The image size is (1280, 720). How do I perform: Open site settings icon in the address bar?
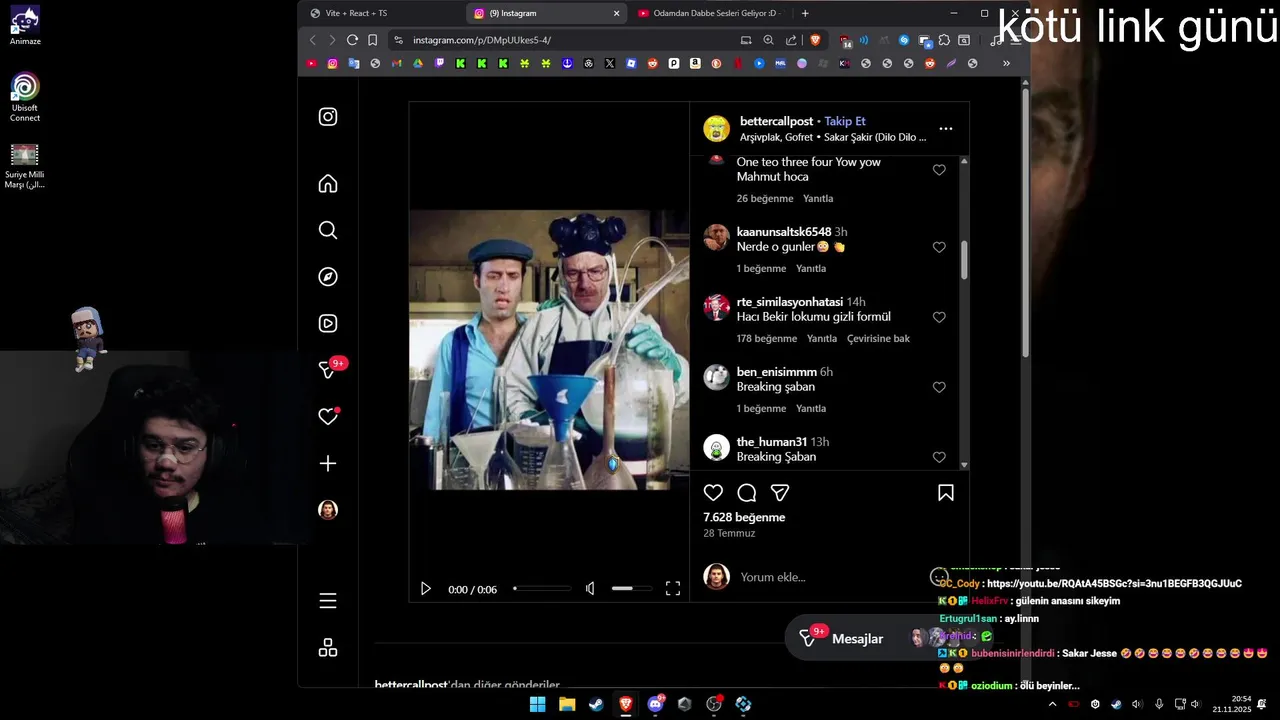(x=398, y=40)
